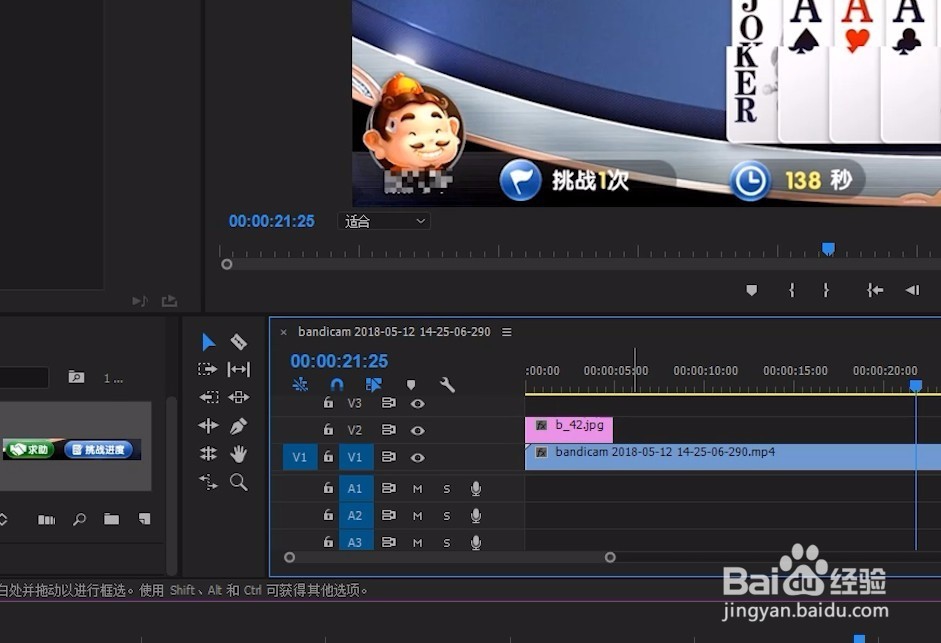This screenshot has height=643, width=941.
Task: Solo audio track A2
Action: coord(446,516)
